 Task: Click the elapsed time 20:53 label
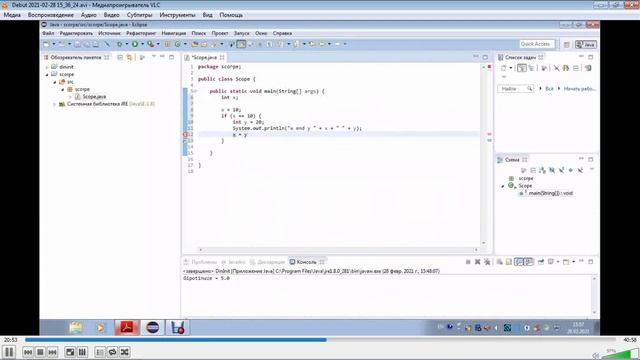[x=11, y=340]
